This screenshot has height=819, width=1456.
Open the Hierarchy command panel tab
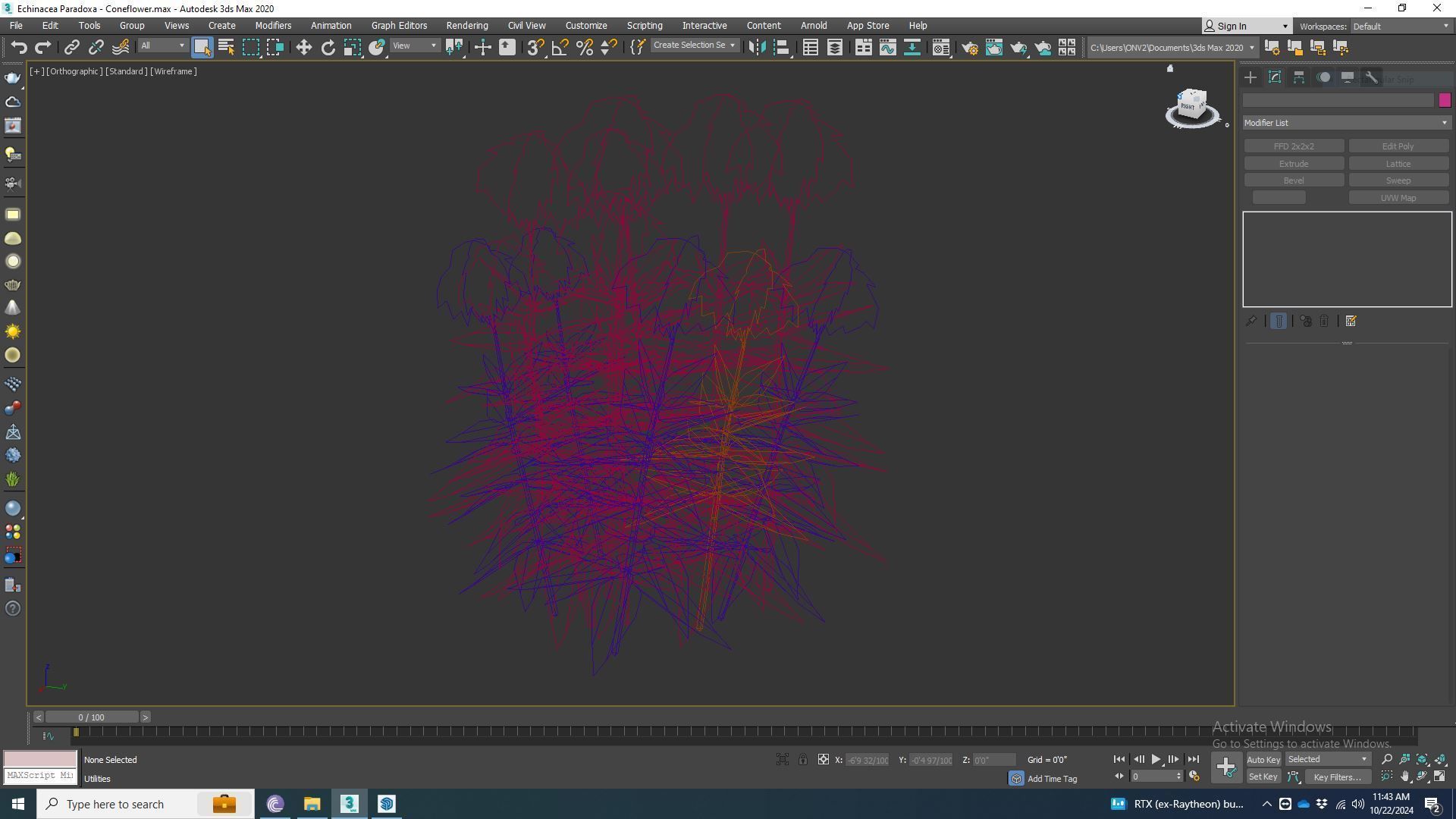1299,77
